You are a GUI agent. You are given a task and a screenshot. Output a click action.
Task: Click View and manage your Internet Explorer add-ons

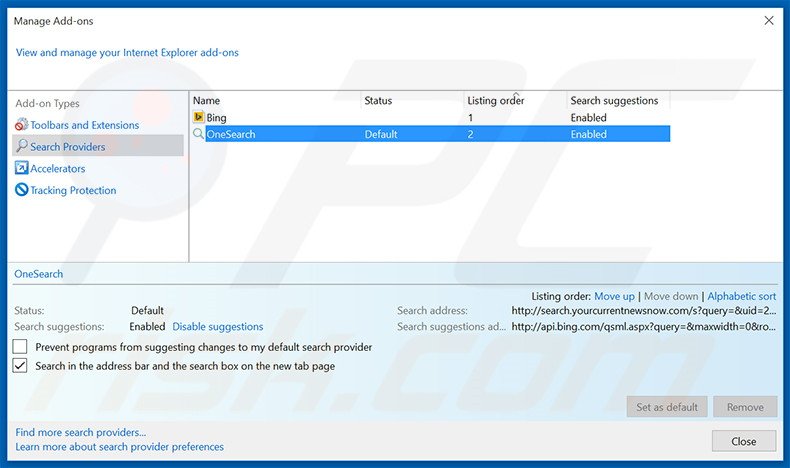(127, 52)
